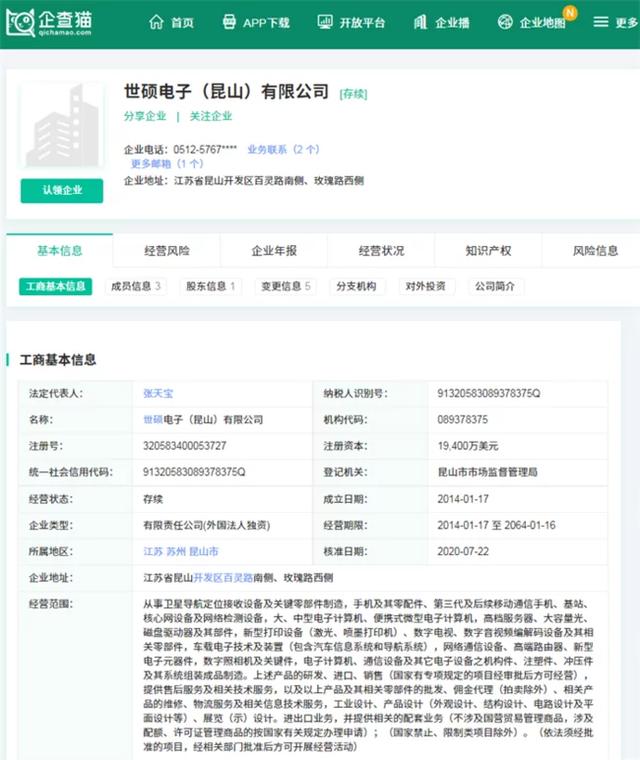Viewport: 640px width, 760px height.
Task: Click approval date 2020-07-22
Action: point(463,552)
